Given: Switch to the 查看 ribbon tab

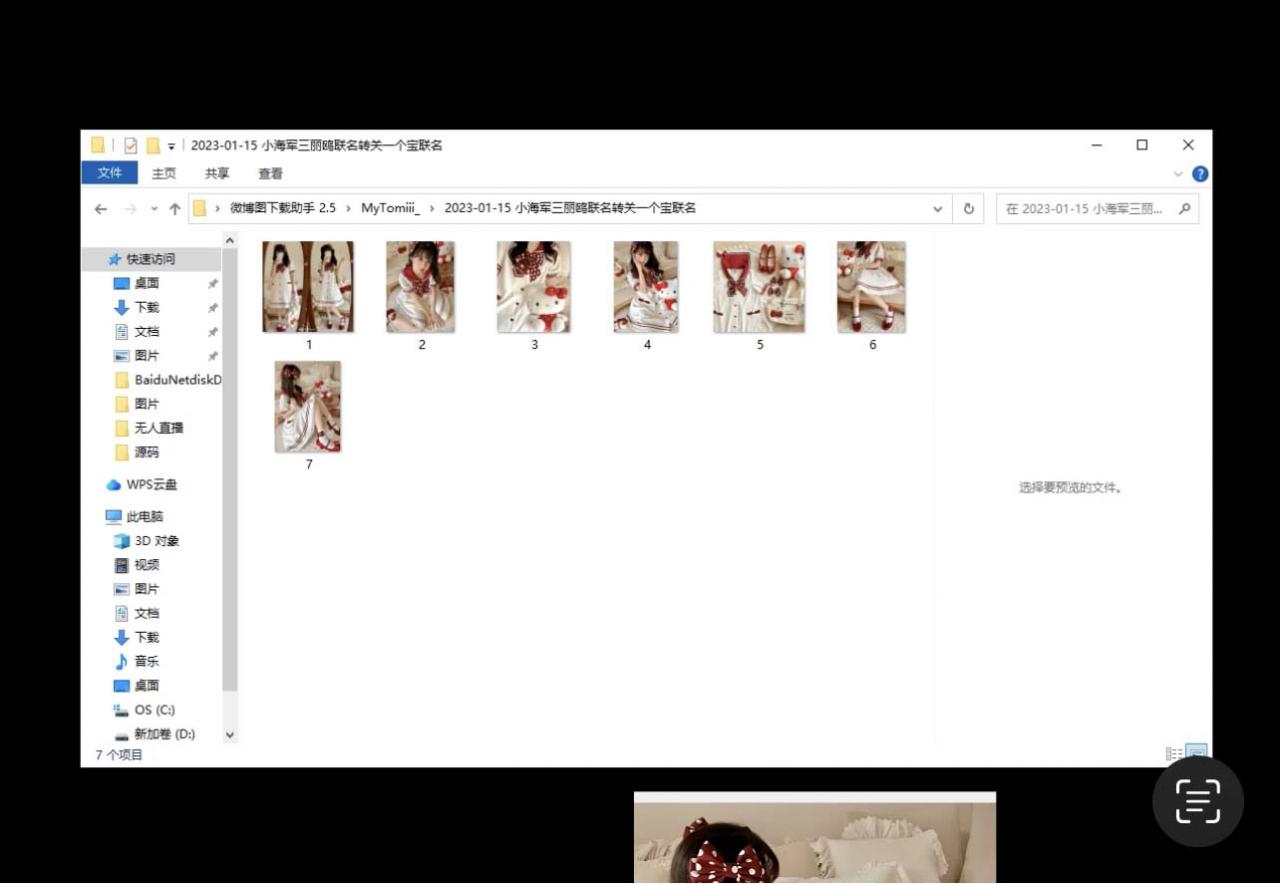Looking at the screenshot, I should 270,173.
